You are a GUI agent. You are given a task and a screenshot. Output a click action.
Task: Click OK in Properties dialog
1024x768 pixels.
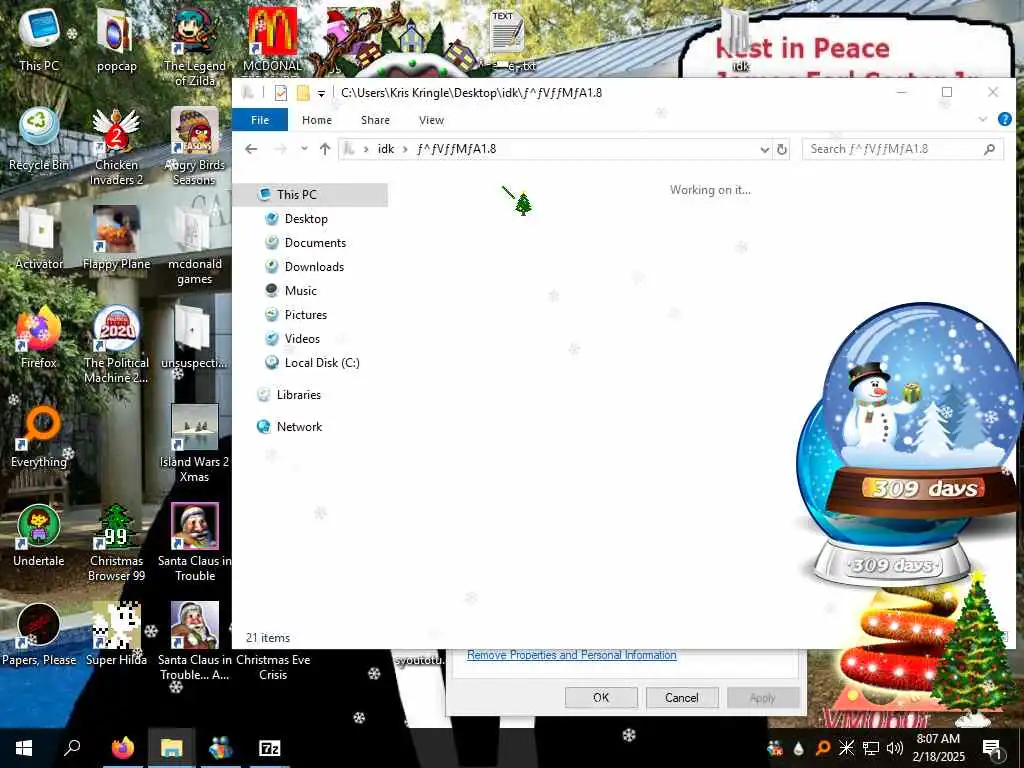[601, 697]
